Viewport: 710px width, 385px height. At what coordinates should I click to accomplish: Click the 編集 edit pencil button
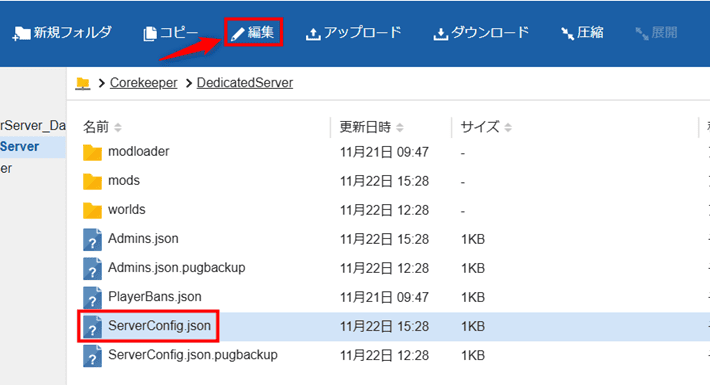[x=254, y=32]
